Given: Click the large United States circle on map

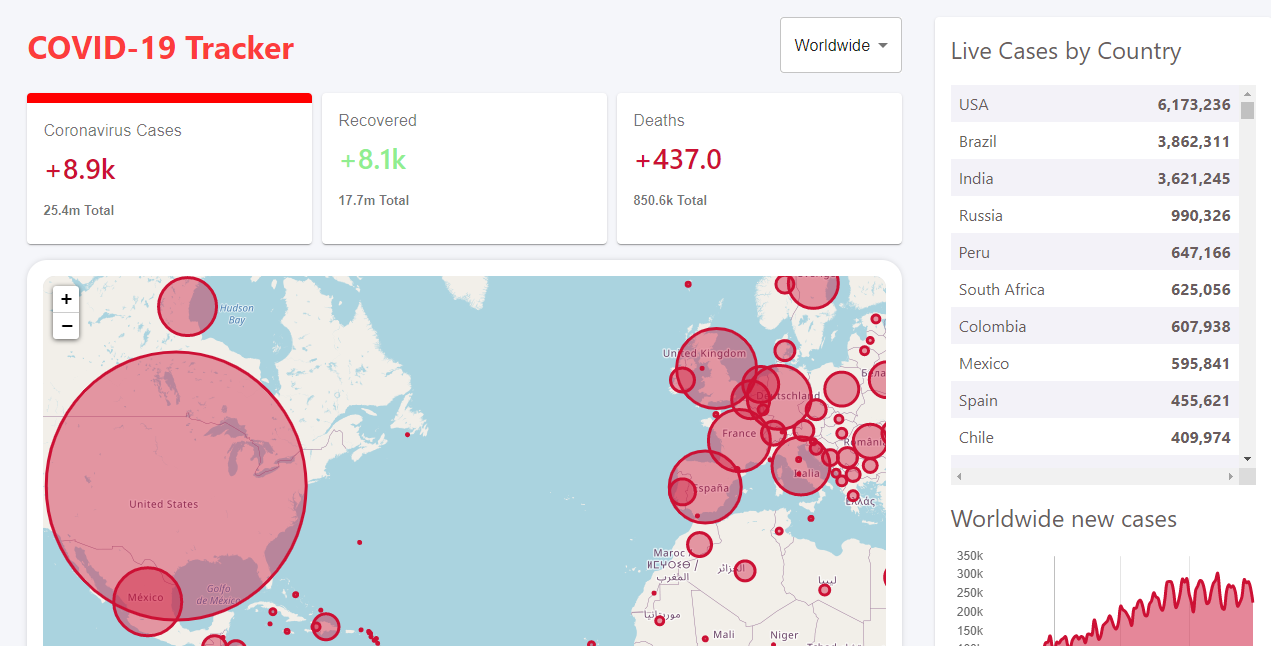Looking at the screenshot, I should click(x=176, y=470).
